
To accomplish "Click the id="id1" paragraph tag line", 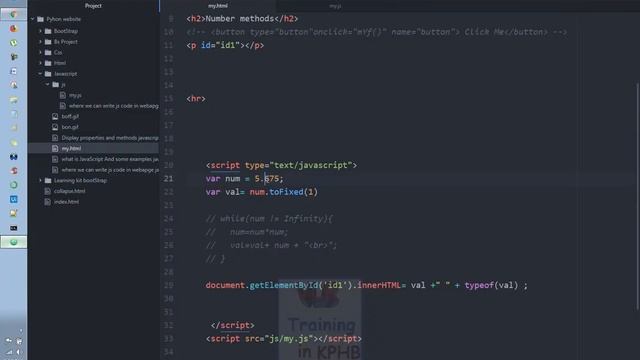I will [x=225, y=45].
